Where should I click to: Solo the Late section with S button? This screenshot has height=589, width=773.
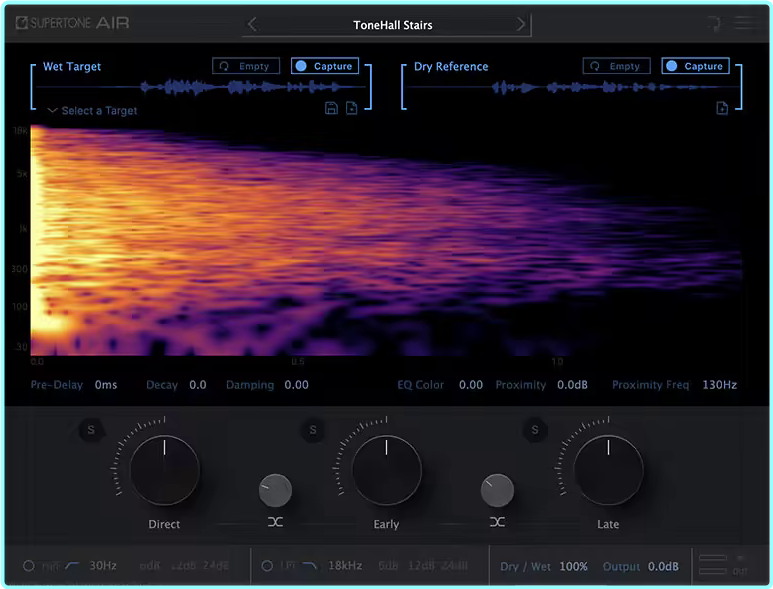coord(535,430)
